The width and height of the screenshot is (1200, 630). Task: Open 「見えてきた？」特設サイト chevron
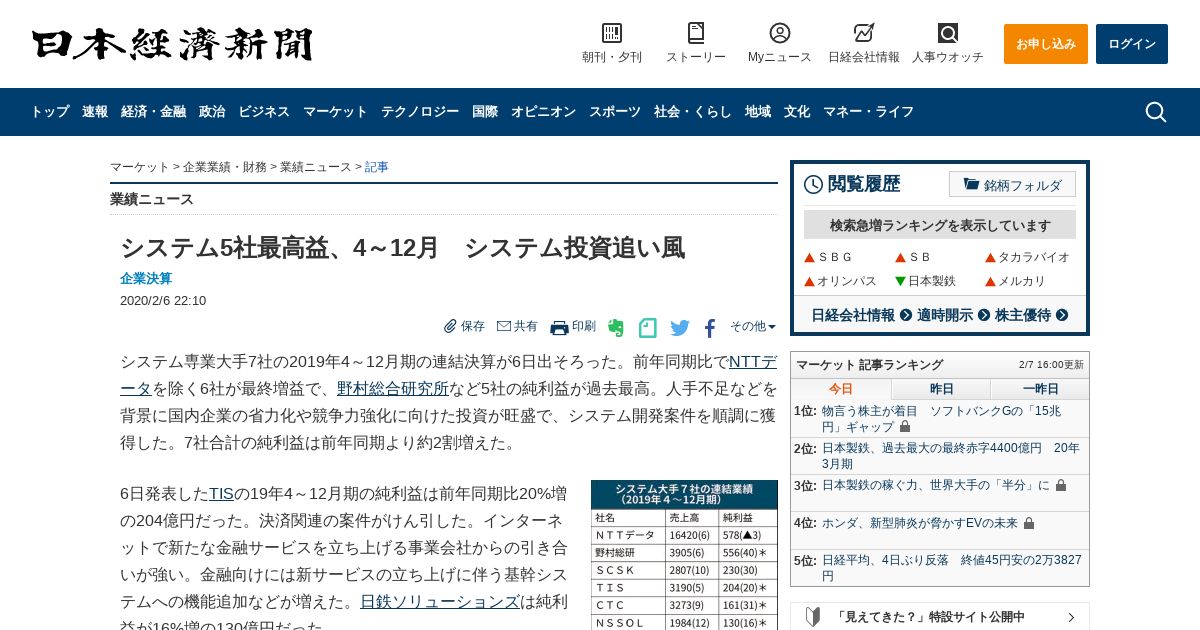tap(1071, 617)
